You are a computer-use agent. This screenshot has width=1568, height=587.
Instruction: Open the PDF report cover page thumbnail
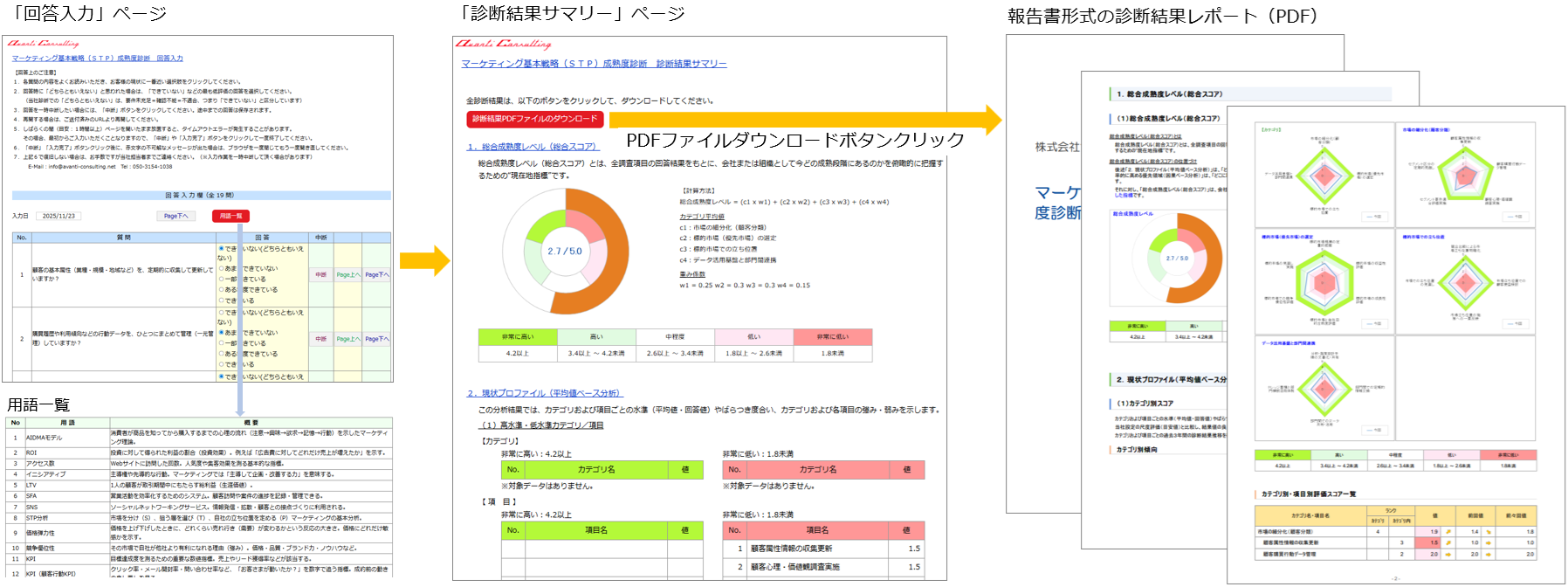tap(1043, 273)
